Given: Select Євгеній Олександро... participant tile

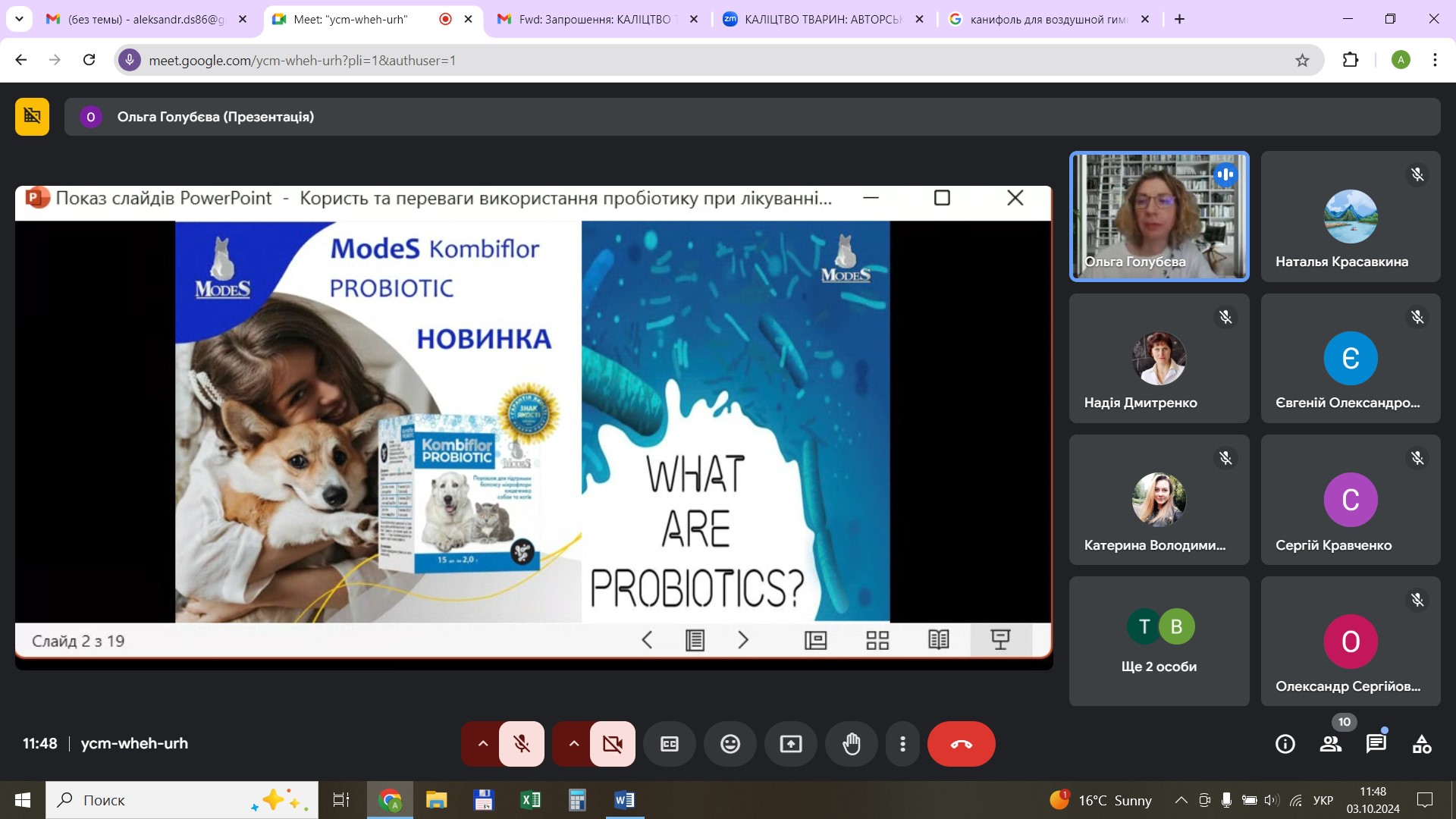Looking at the screenshot, I should coord(1350,358).
